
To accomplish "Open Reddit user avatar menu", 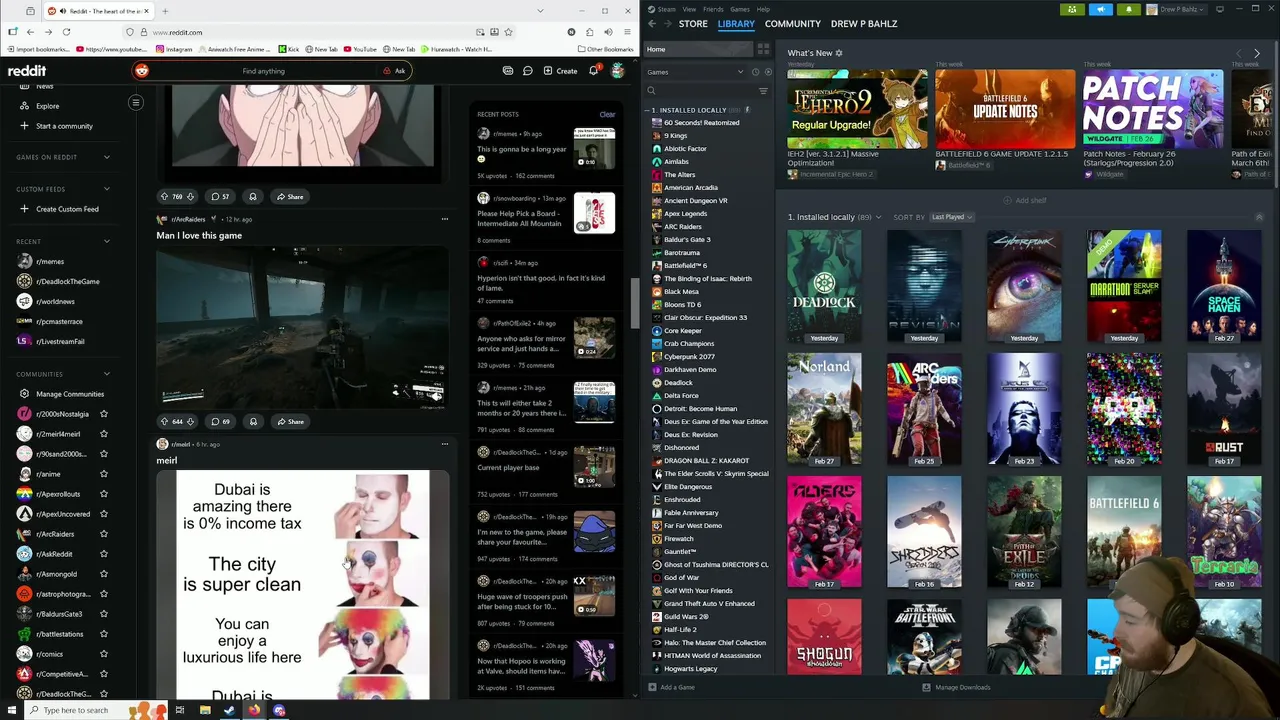I will 617,71.
